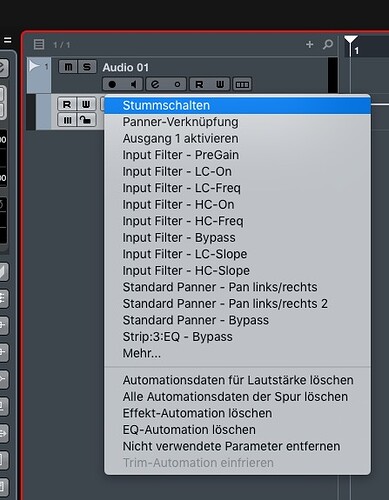This screenshot has height=500, width=389.
Task: Click the add track plus icon
Action: [x=310, y=44]
